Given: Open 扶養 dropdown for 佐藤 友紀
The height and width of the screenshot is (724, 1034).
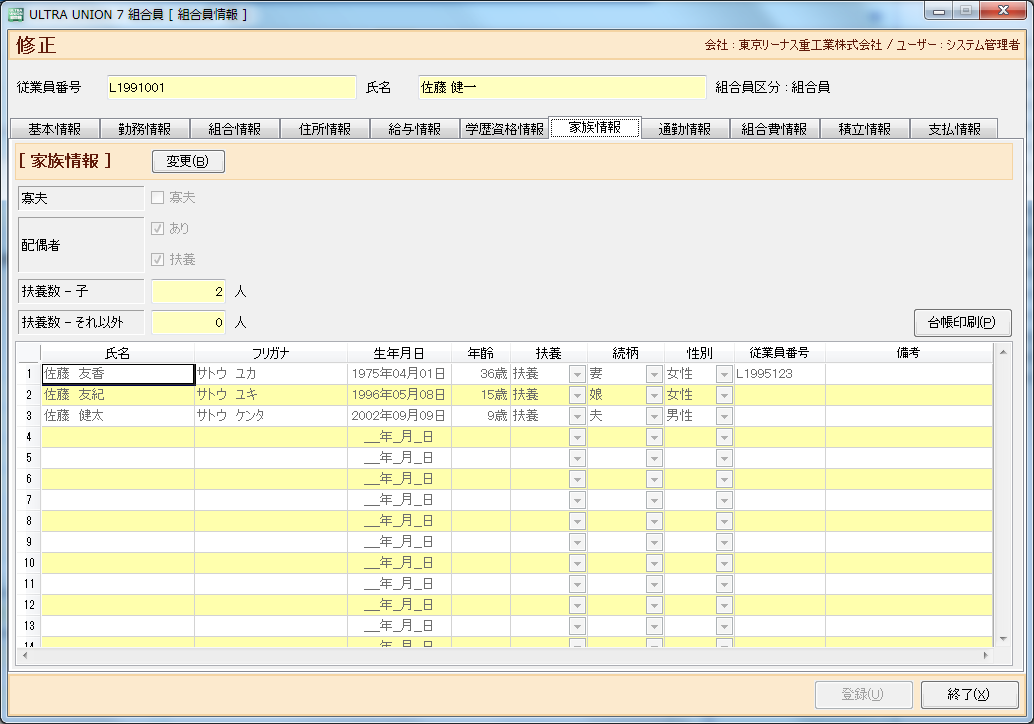Looking at the screenshot, I should (577, 395).
